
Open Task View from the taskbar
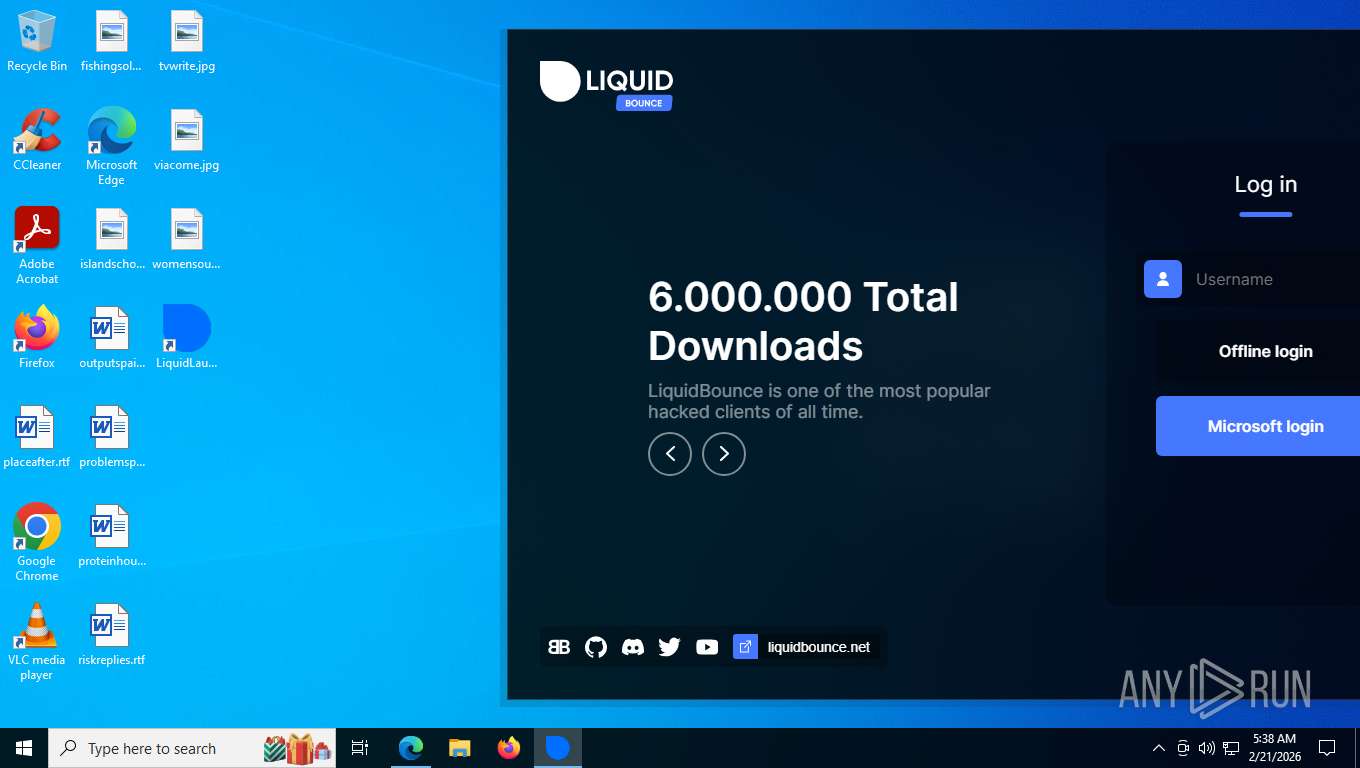point(360,748)
